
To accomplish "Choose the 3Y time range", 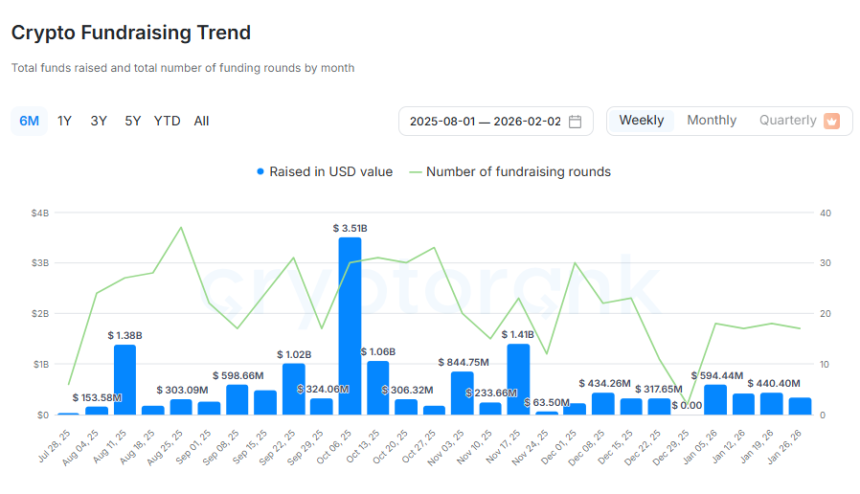I will click(99, 121).
